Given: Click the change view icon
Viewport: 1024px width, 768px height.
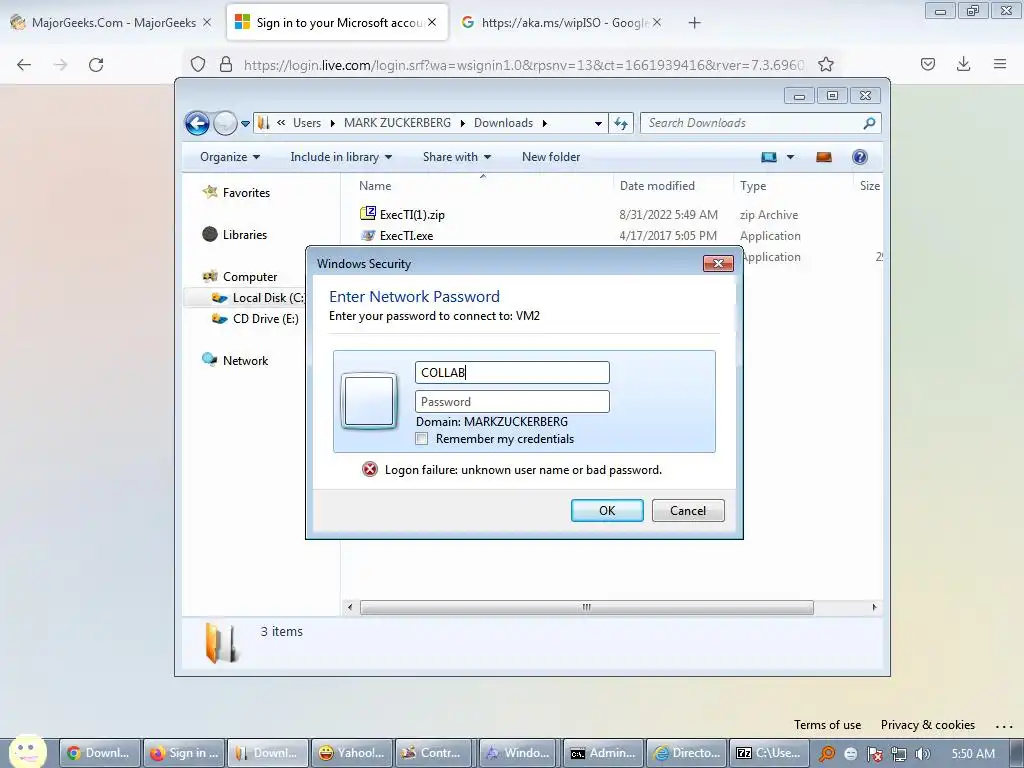Looking at the screenshot, I should [769, 157].
